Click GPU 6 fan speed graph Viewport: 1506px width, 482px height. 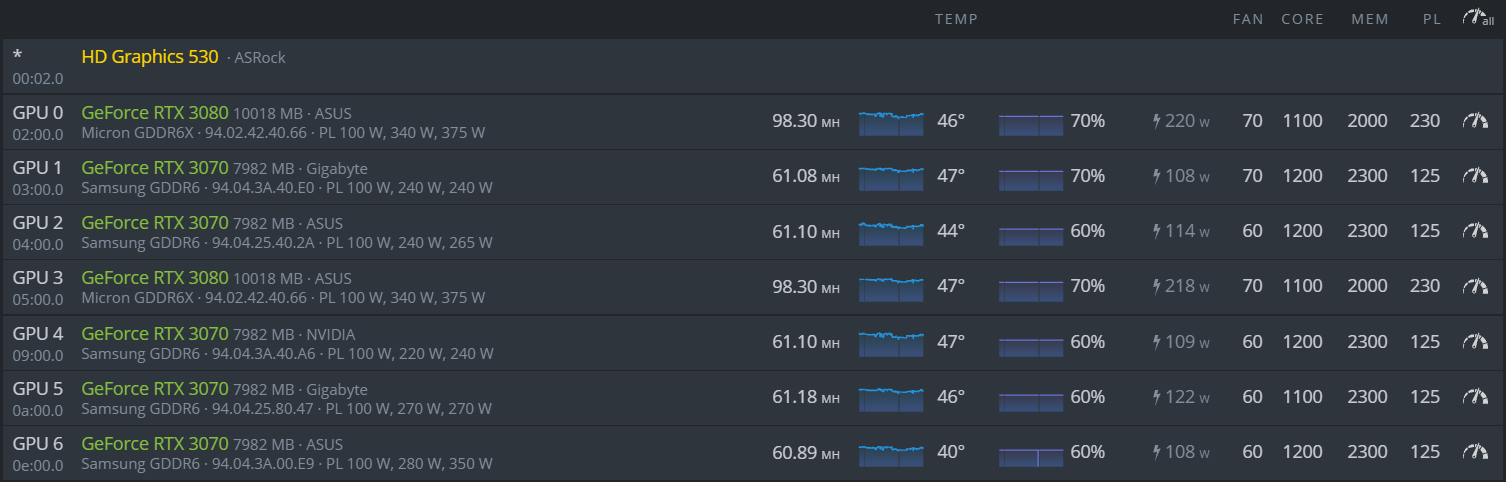(x=1031, y=454)
